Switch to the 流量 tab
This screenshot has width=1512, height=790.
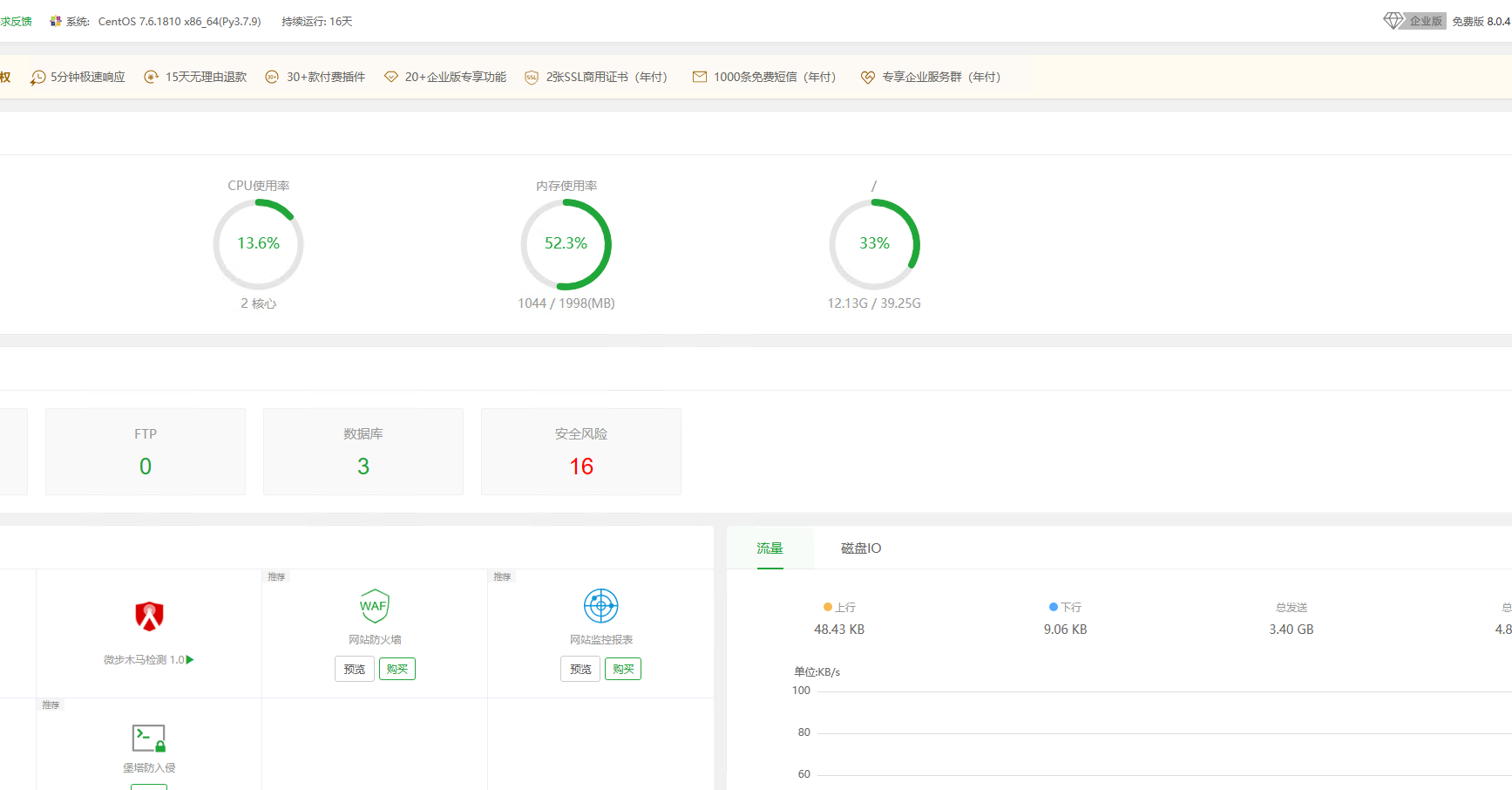click(x=770, y=548)
